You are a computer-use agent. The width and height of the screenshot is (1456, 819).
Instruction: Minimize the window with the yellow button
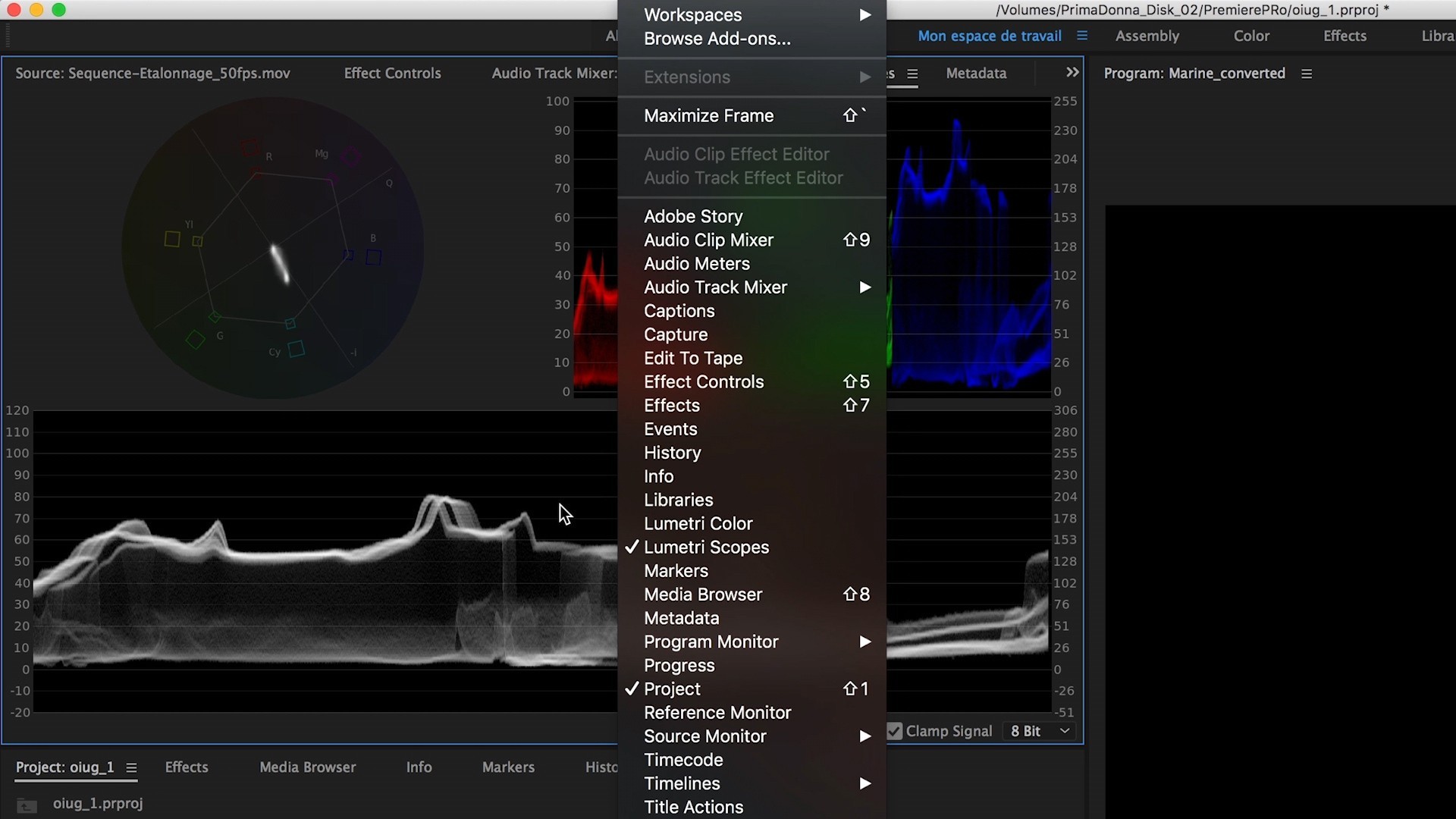pos(36,10)
